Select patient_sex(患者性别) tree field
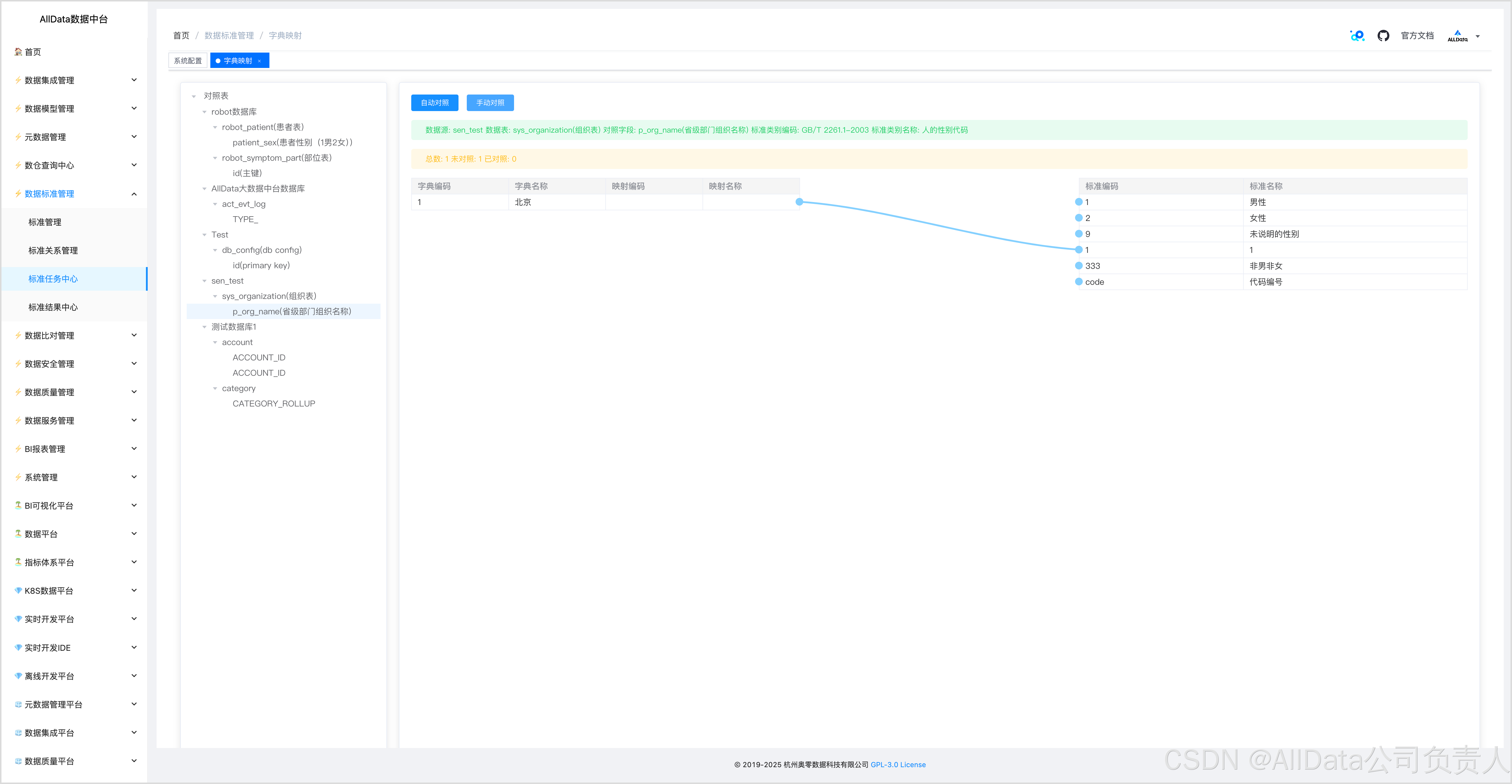Viewport: 1512px width, 784px height. coord(292,143)
